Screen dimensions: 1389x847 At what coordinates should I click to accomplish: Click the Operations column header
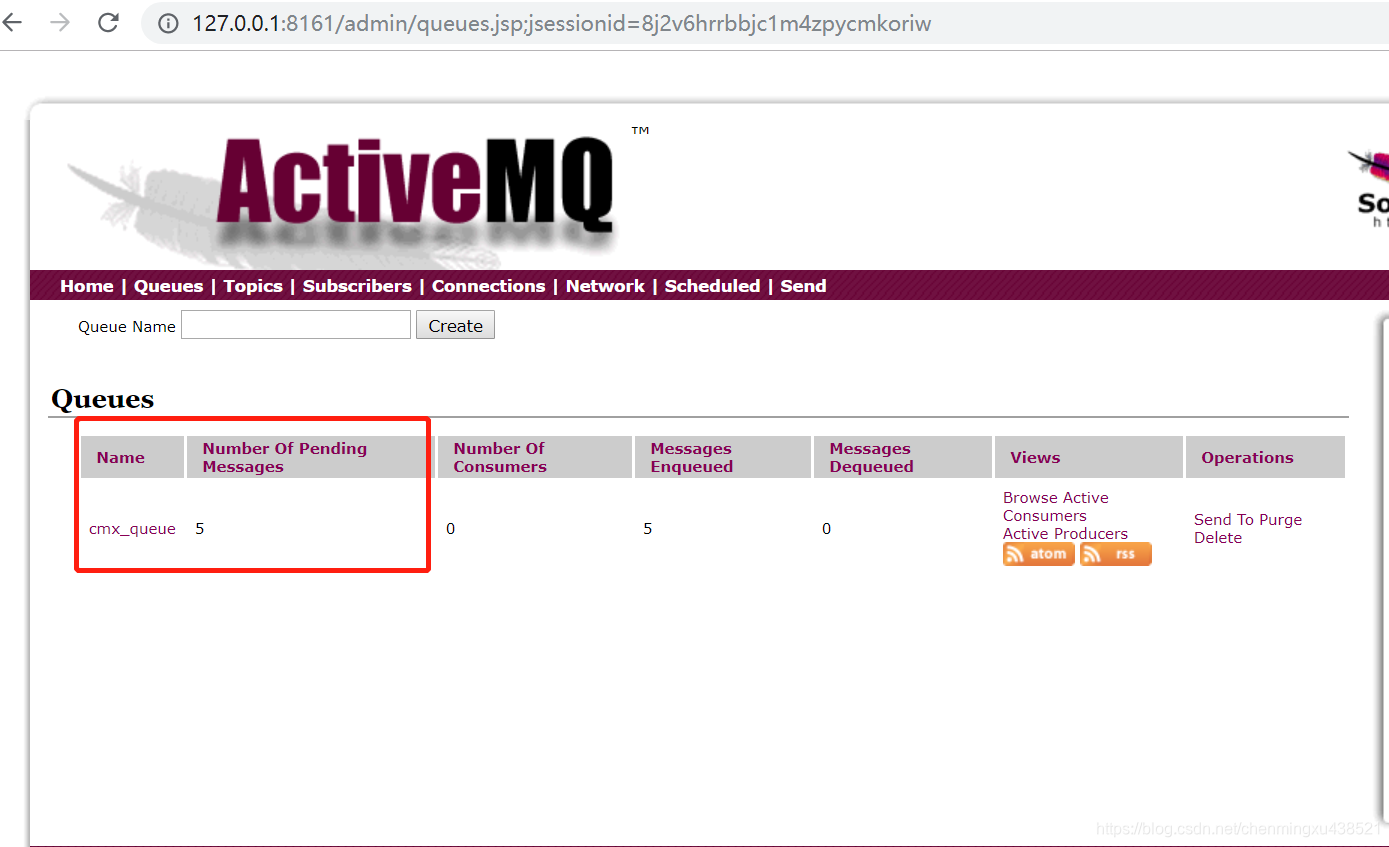(x=1265, y=457)
